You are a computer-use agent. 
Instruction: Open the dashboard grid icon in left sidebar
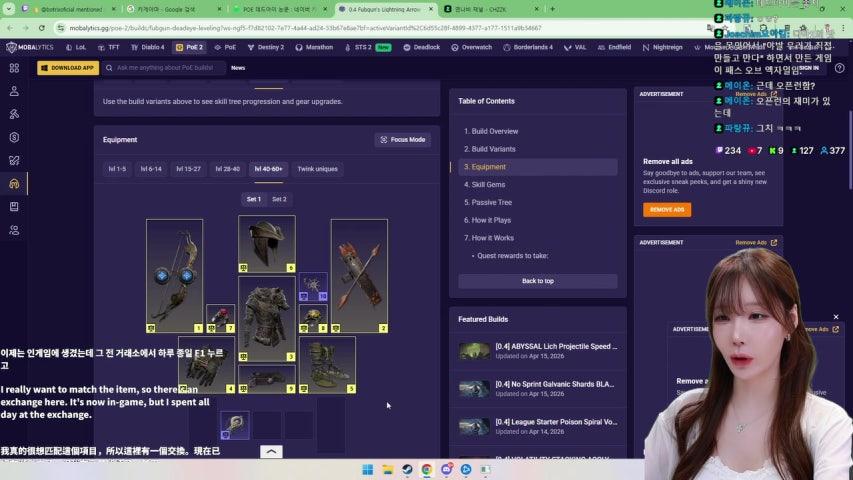14,68
